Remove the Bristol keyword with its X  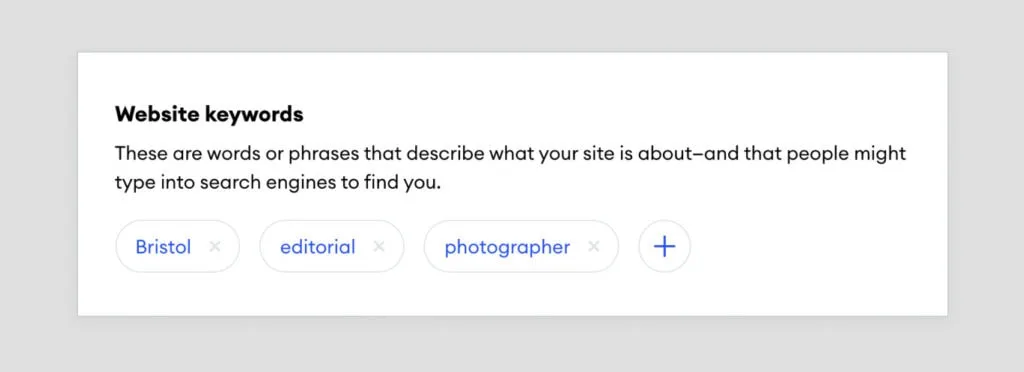pyautogui.click(x=215, y=247)
